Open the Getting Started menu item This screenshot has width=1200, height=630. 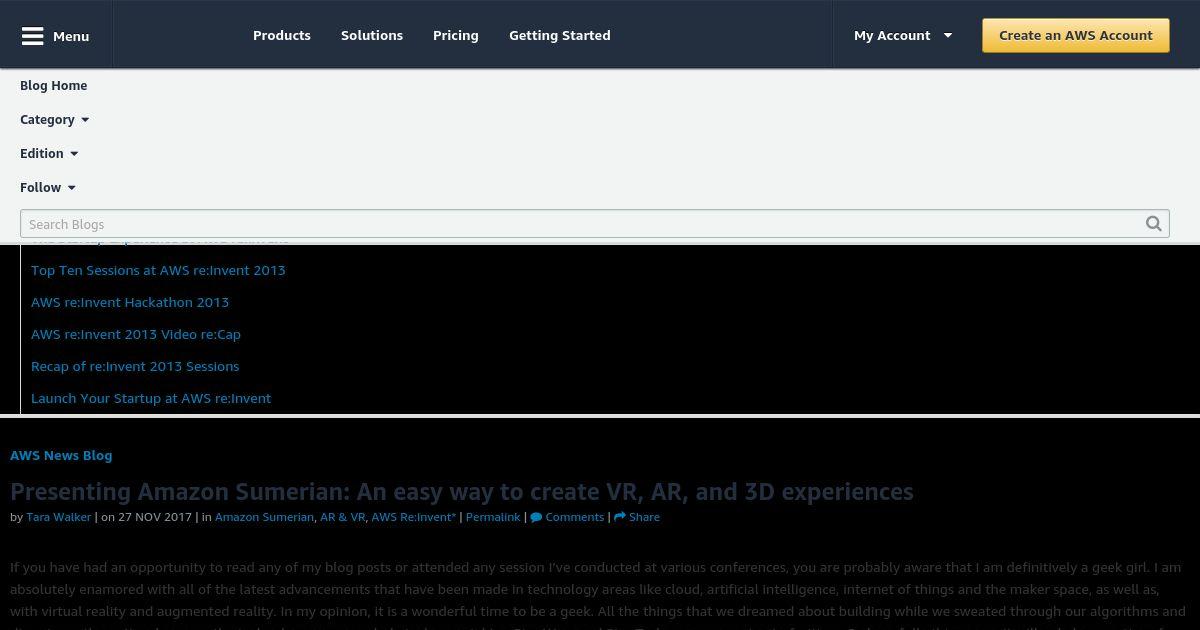tap(560, 35)
